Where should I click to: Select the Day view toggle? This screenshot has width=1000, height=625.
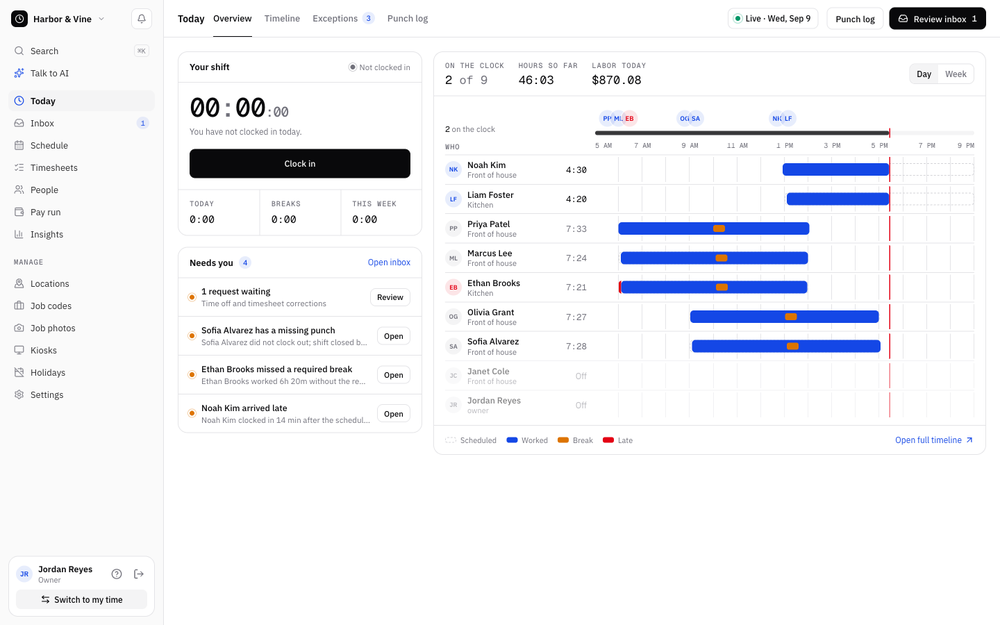pyautogui.click(x=924, y=74)
